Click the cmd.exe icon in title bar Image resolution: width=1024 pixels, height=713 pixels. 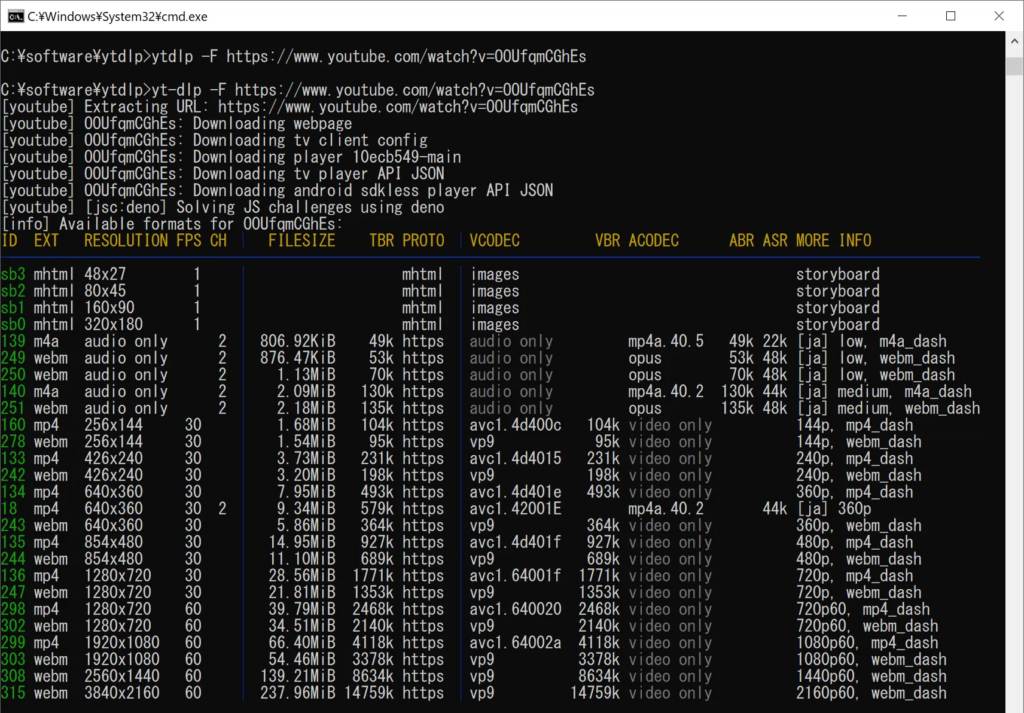coord(16,16)
